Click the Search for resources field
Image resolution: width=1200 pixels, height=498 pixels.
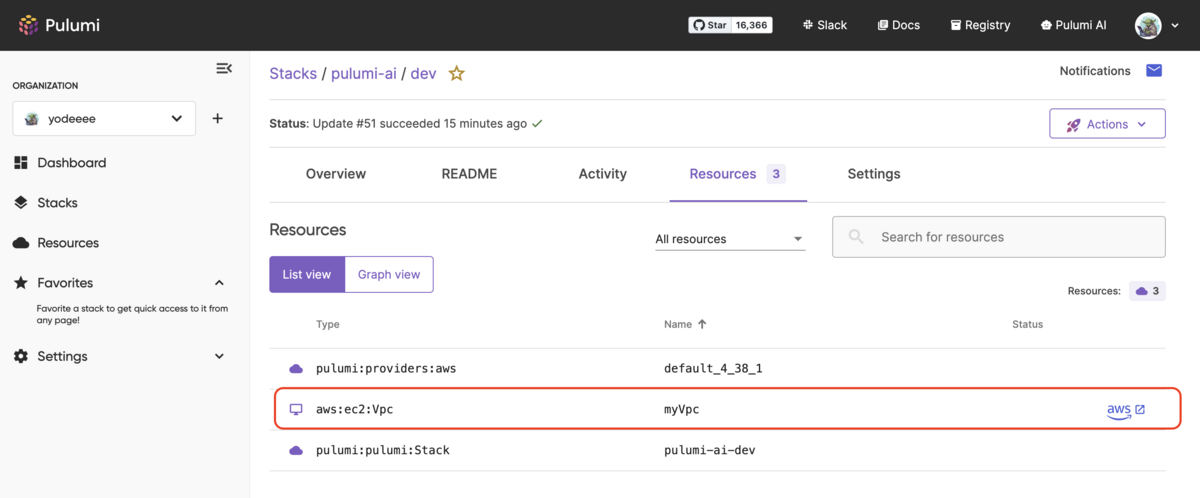click(x=1000, y=237)
